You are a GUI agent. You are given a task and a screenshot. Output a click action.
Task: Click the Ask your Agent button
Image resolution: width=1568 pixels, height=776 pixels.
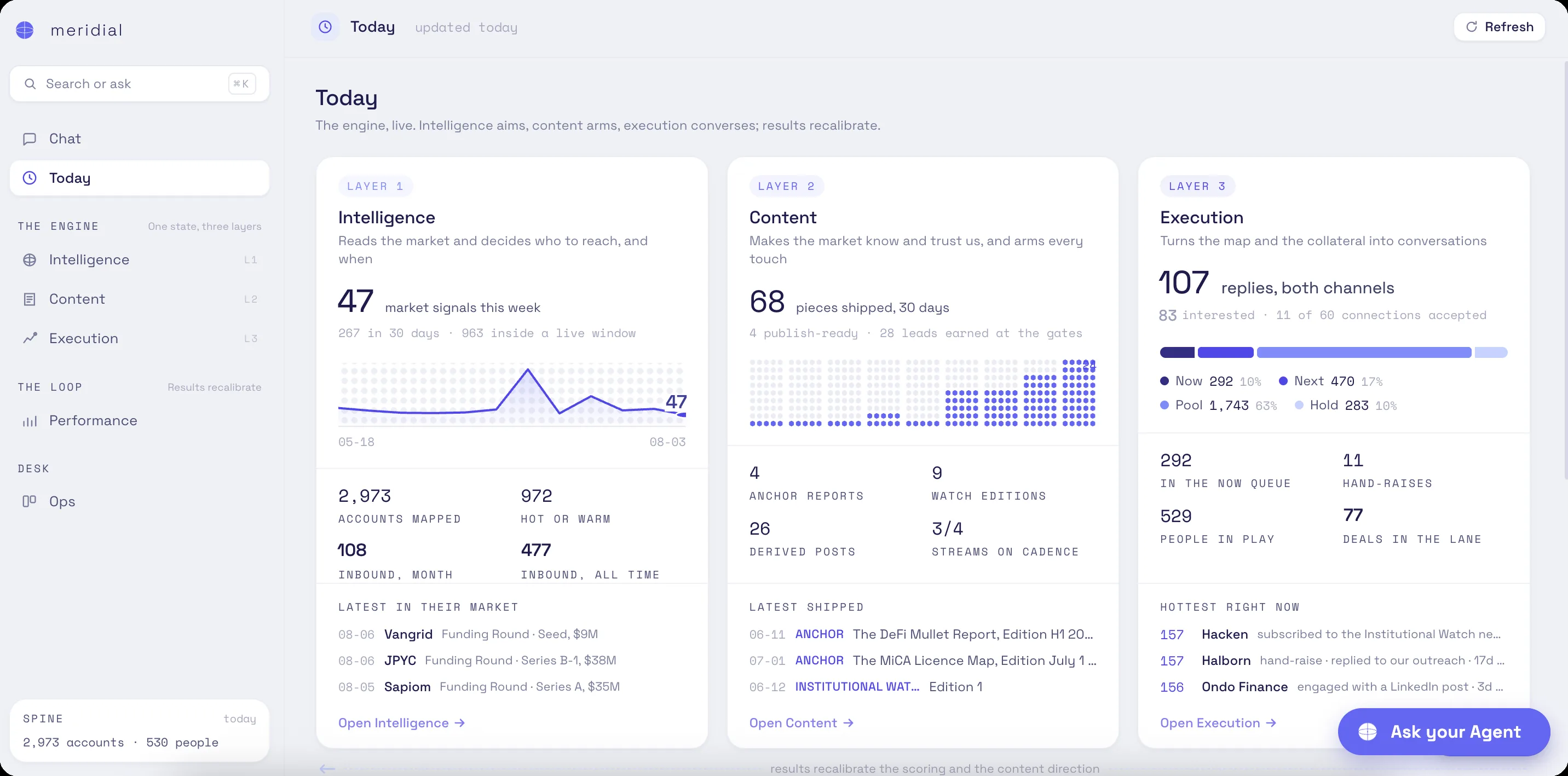[1444, 732]
